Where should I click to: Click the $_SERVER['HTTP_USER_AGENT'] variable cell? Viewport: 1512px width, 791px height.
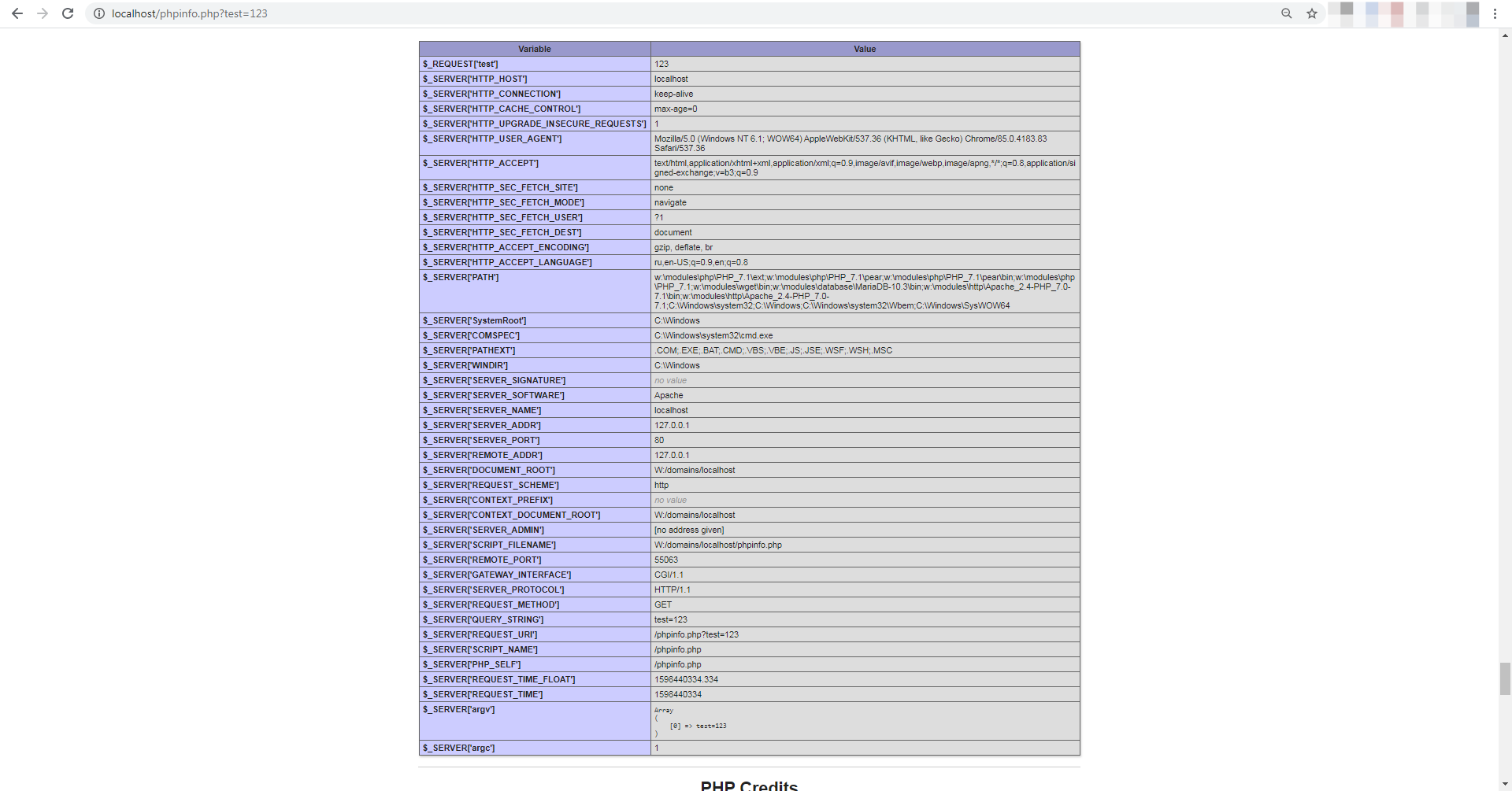(492, 139)
